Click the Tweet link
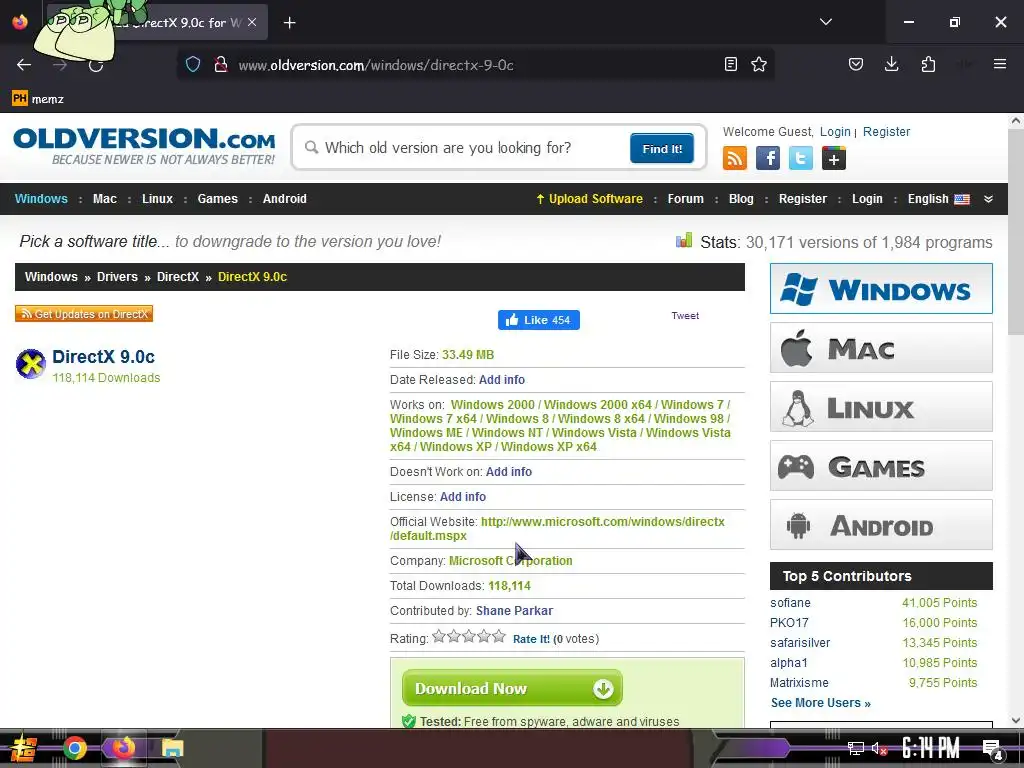Viewport: 1024px width, 768px height. [685, 315]
